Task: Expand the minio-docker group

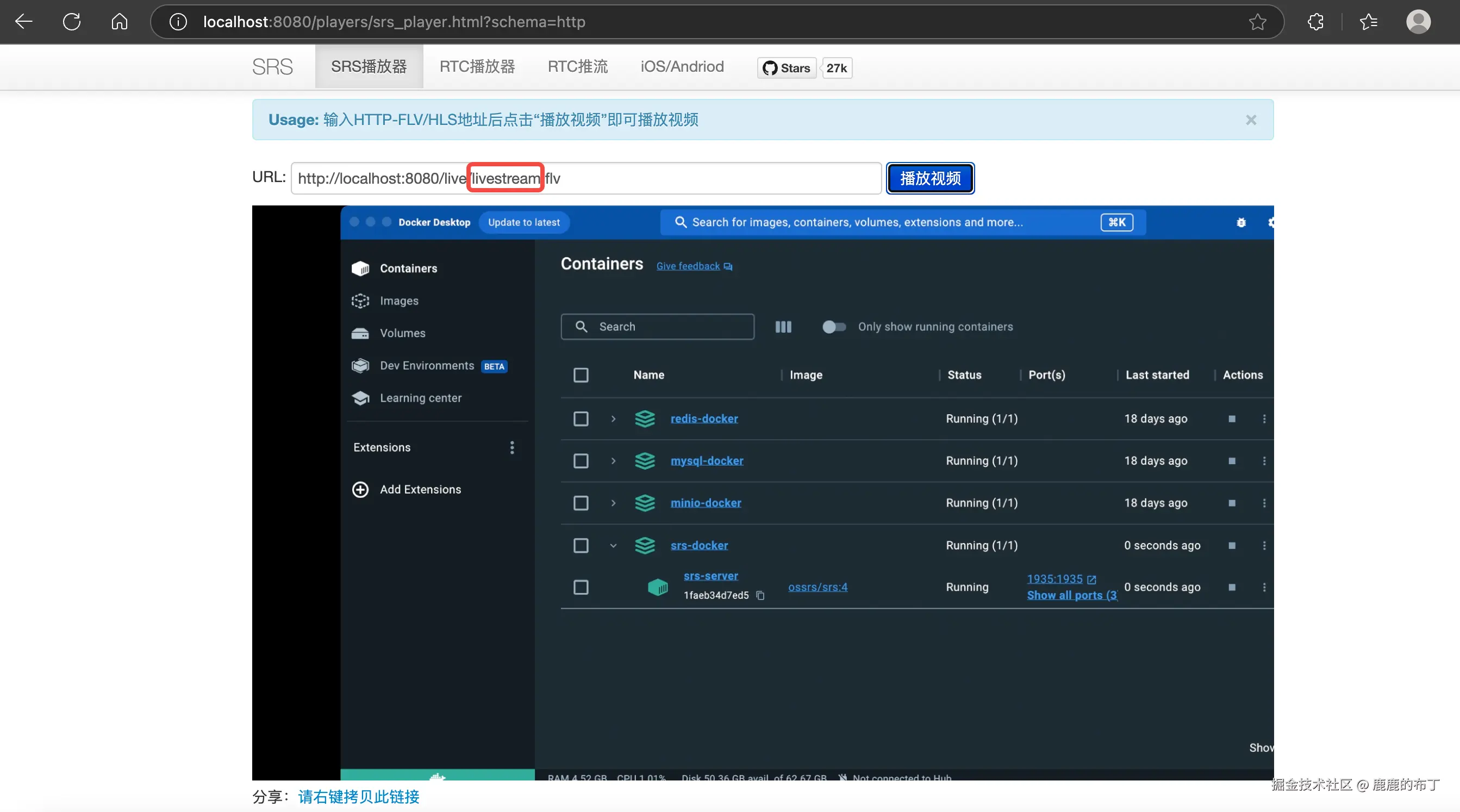Action: (613, 503)
